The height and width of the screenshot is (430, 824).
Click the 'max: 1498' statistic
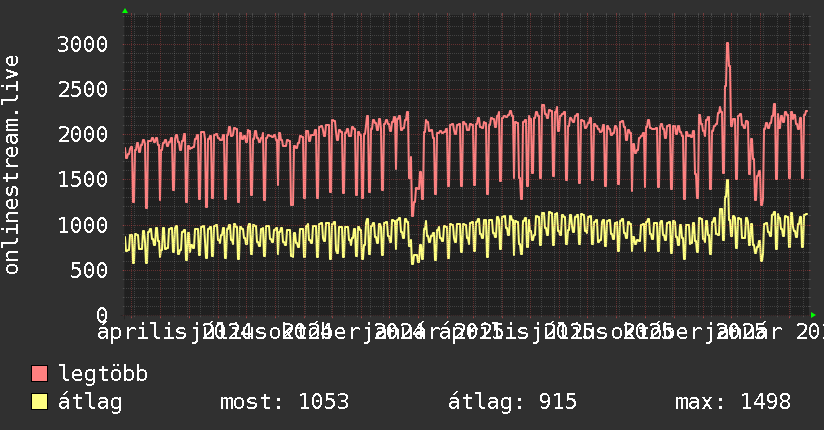tap(733, 402)
